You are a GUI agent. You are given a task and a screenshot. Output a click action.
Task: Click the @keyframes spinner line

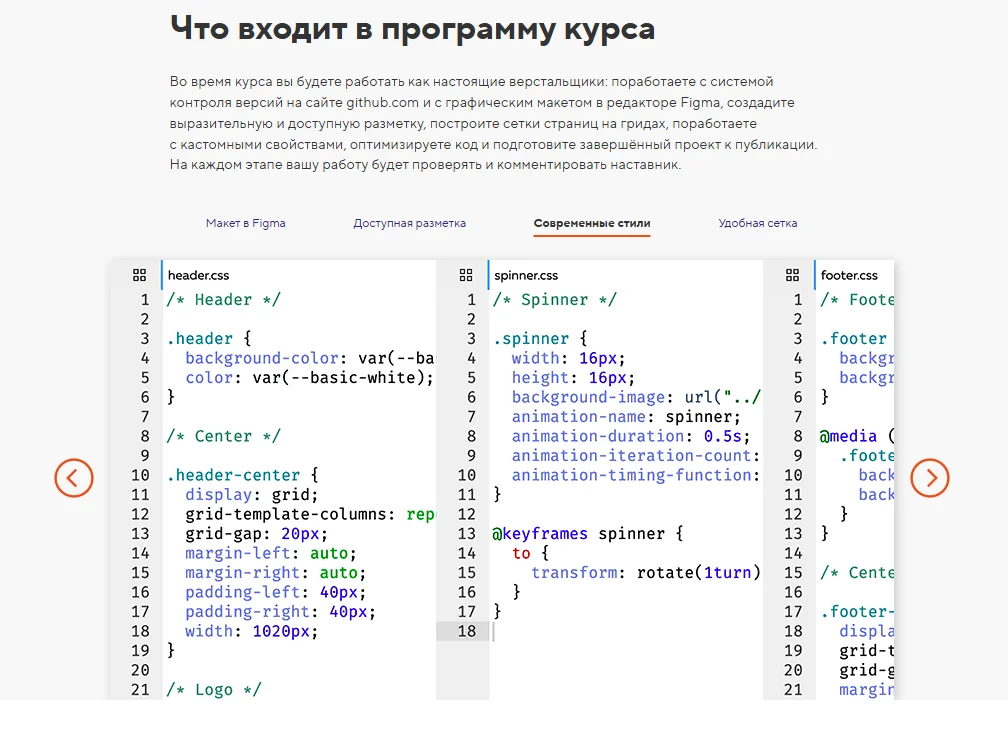tap(587, 534)
